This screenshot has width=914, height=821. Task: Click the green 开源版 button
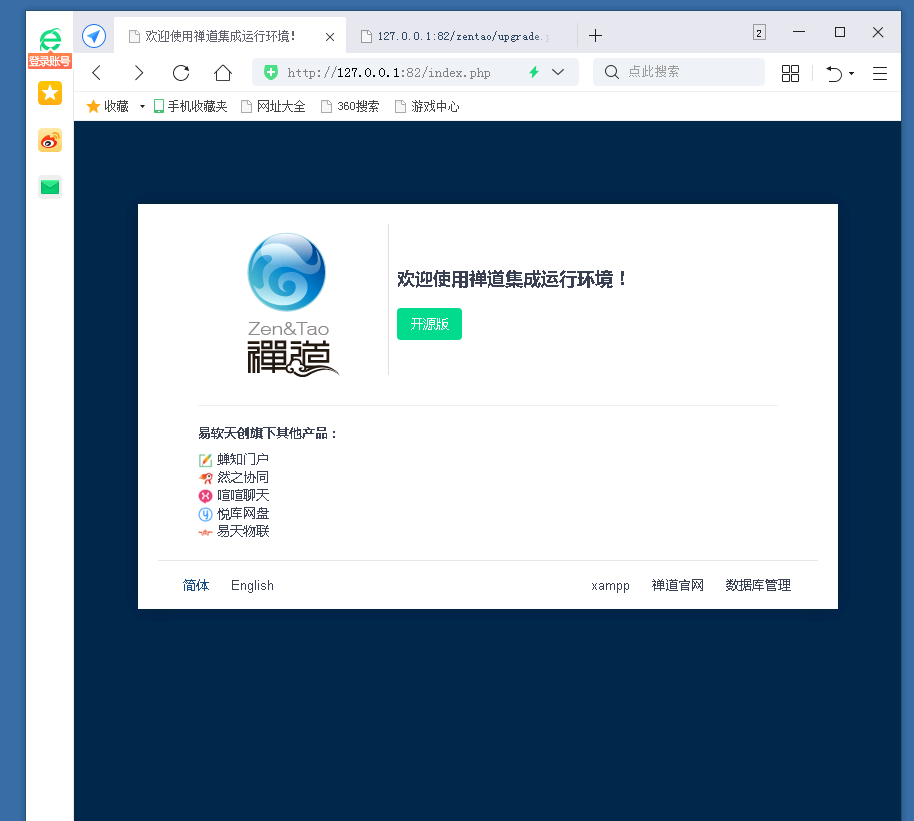[x=429, y=324]
